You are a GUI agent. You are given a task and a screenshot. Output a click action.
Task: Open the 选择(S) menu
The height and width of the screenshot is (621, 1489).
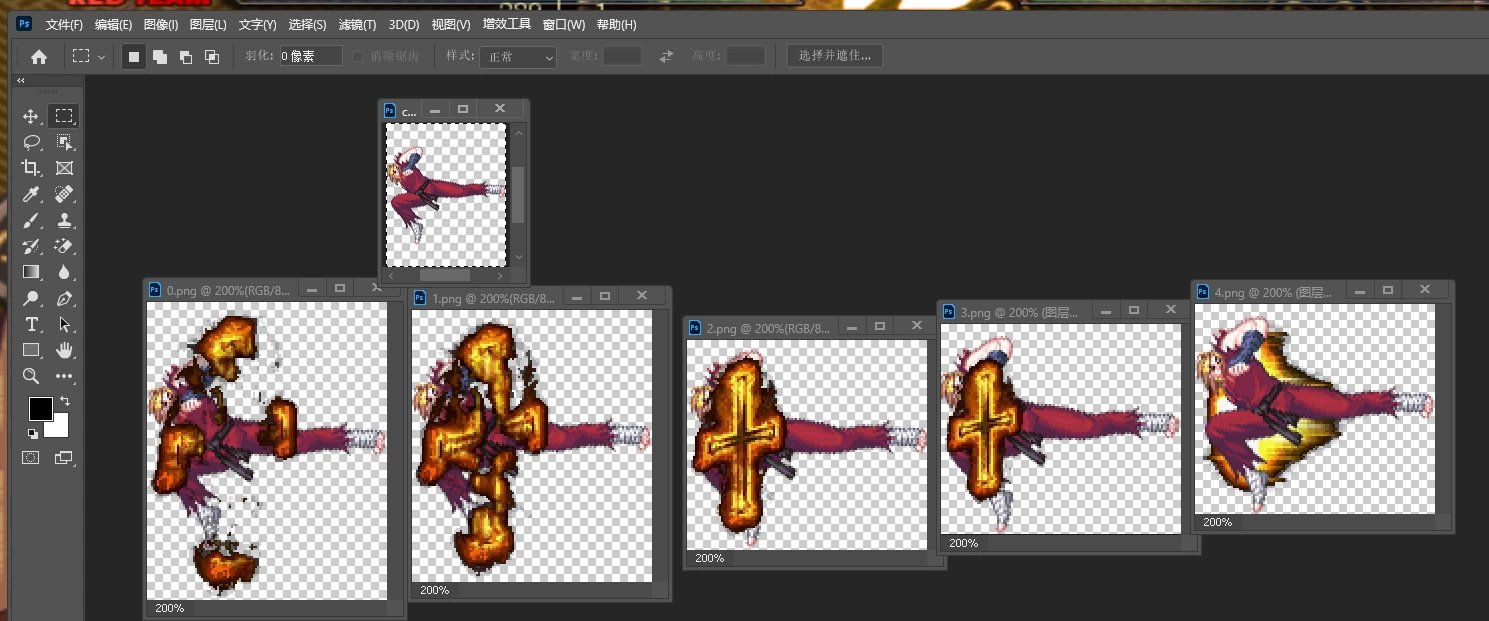(307, 24)
